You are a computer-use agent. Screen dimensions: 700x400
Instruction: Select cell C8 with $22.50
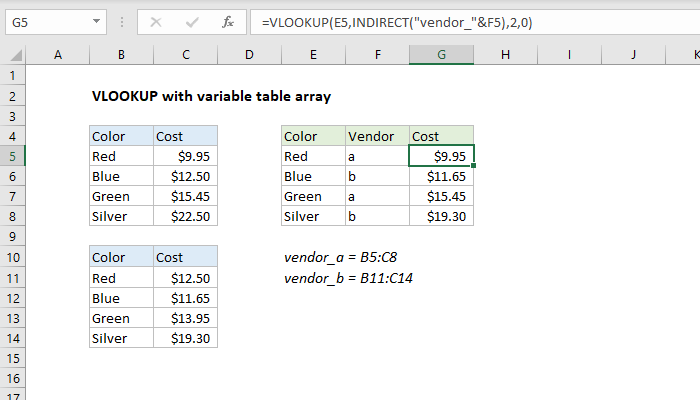pos(186,217)
